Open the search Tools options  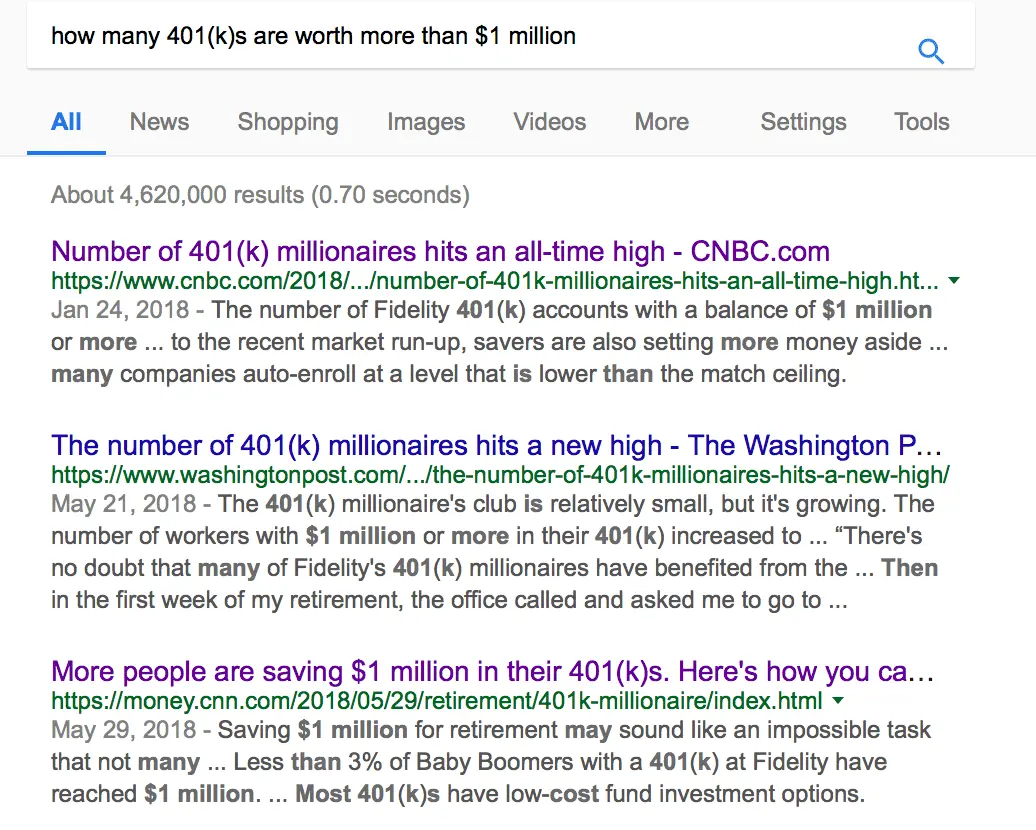pyautogui.click(x=920, y=121)
